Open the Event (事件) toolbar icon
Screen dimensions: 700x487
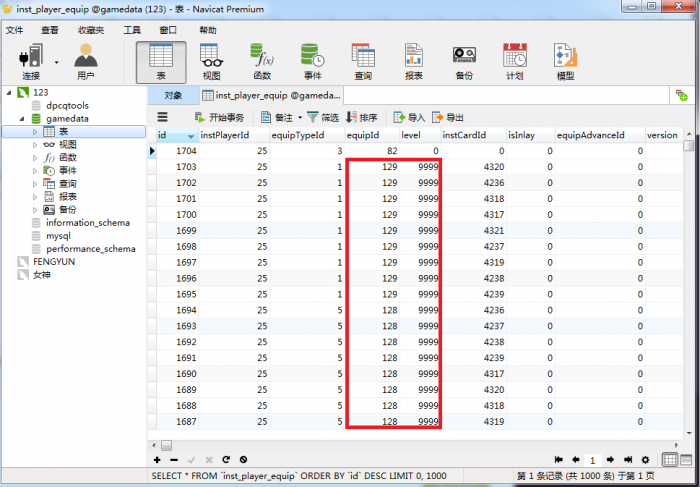(x=312, y=62)
